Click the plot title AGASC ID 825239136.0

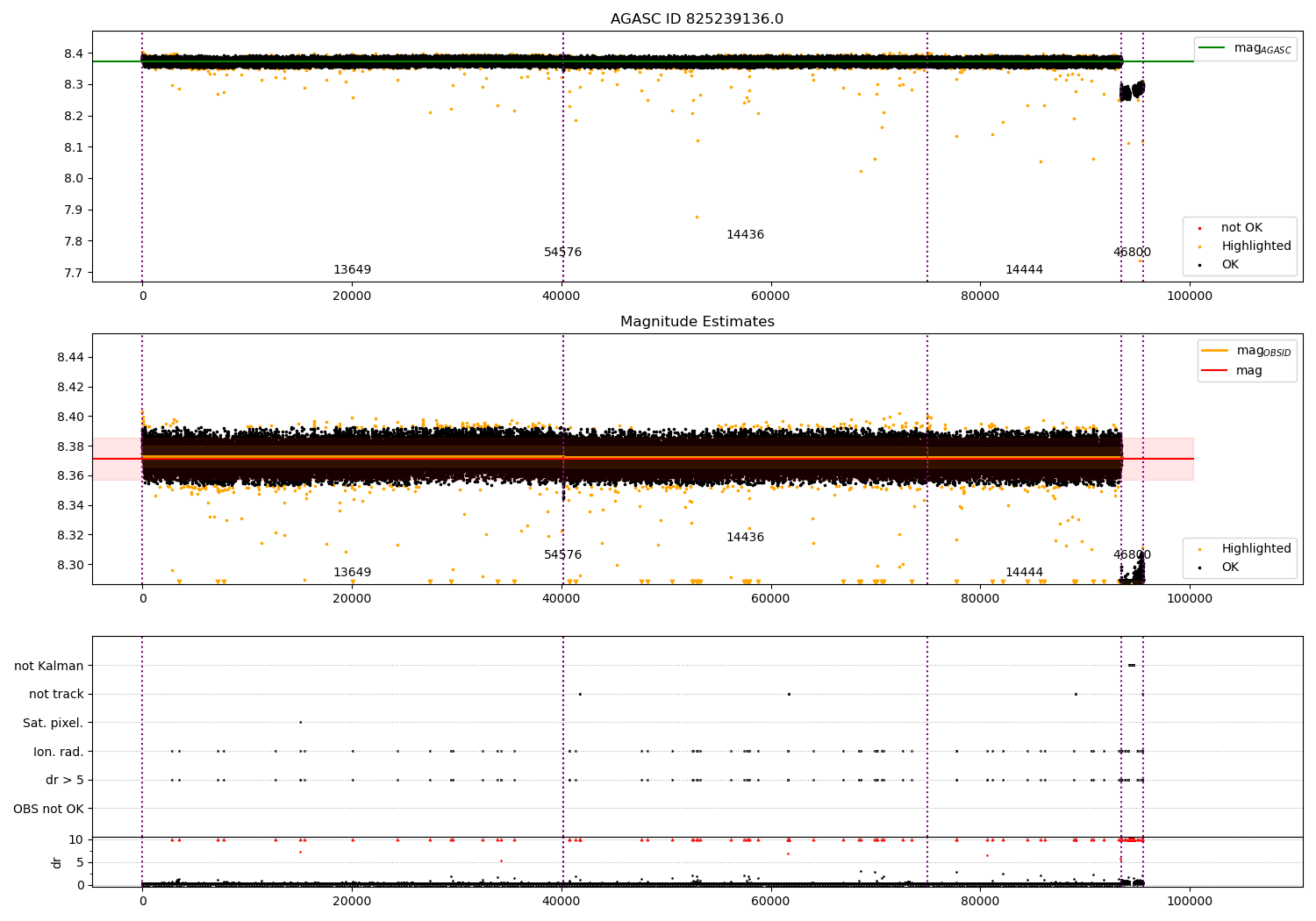point(697,19)
